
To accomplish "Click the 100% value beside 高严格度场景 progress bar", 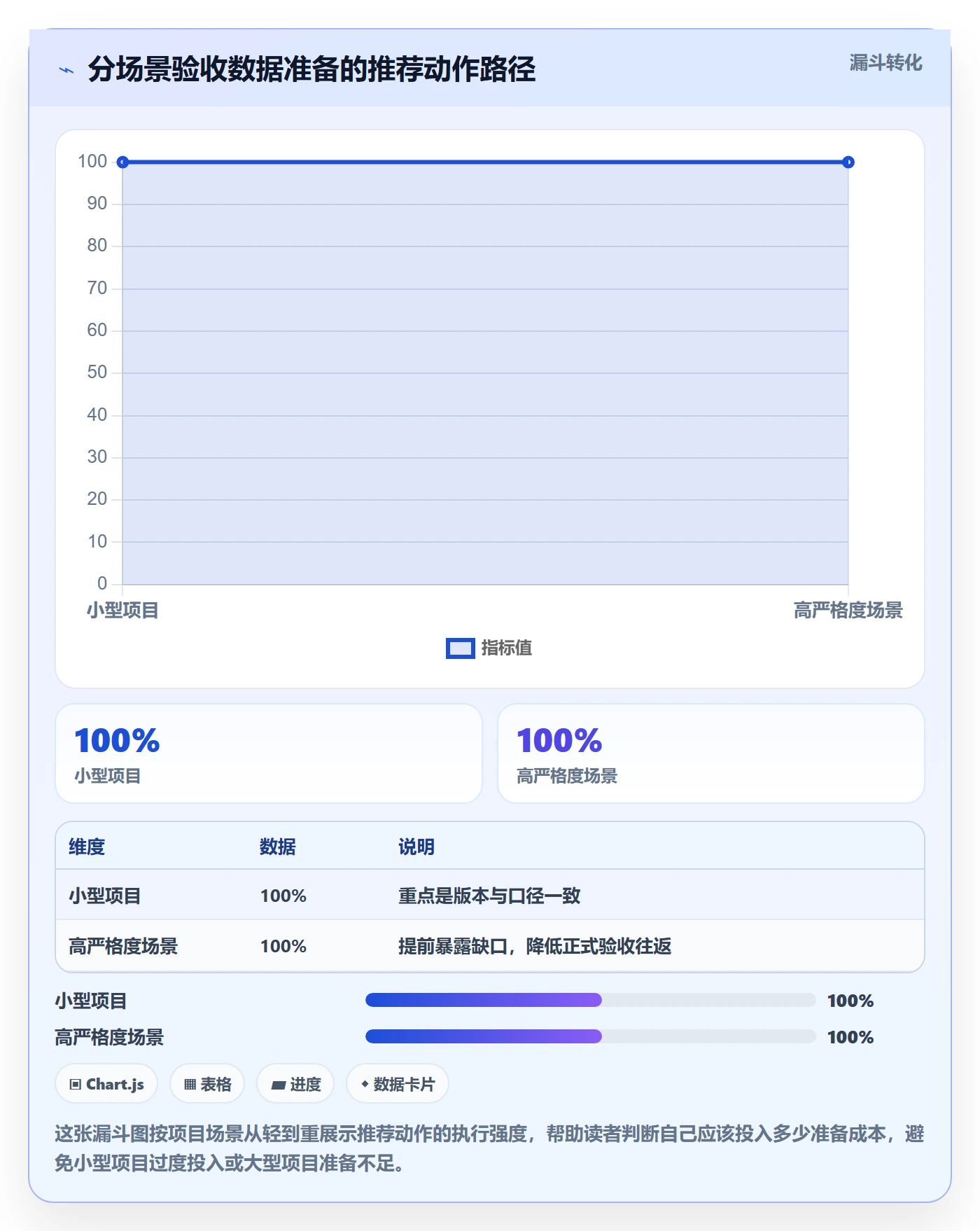I will (850, 1037).
